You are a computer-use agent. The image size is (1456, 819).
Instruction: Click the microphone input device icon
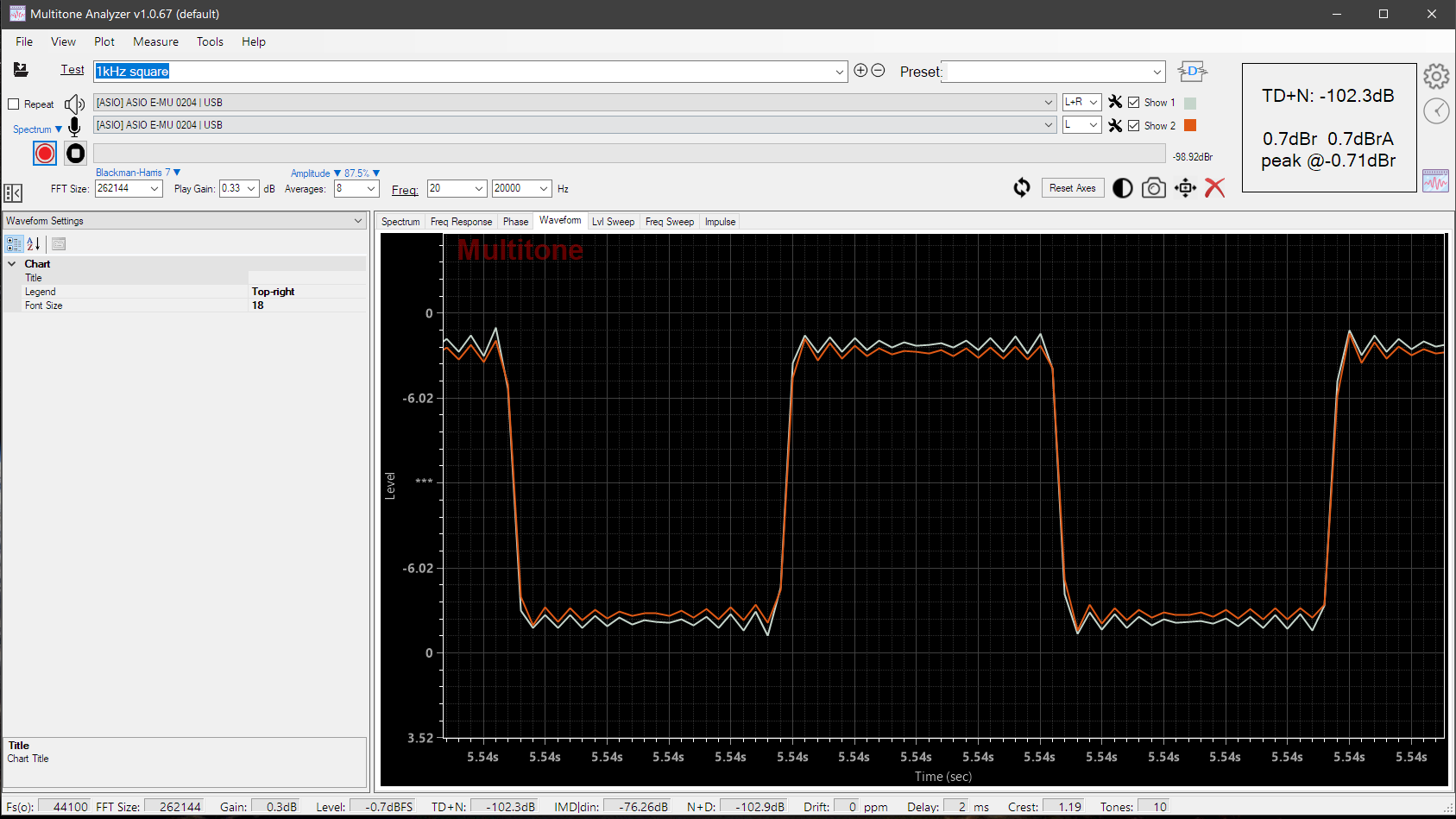pos(74,127)
